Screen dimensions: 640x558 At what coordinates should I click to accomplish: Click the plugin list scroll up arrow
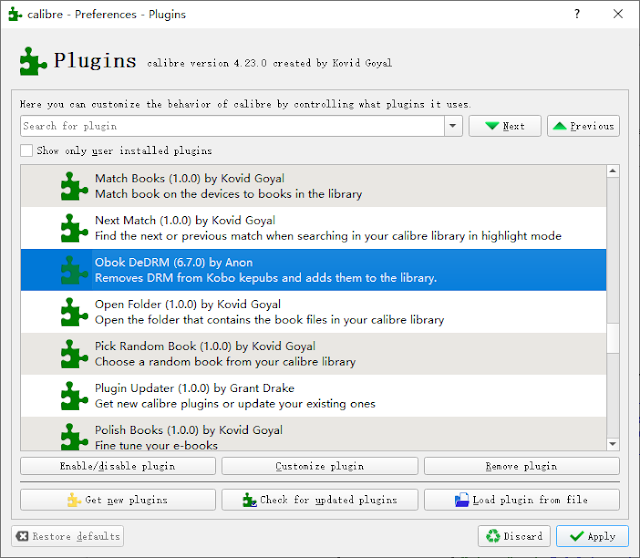click(x=613, y=171)
